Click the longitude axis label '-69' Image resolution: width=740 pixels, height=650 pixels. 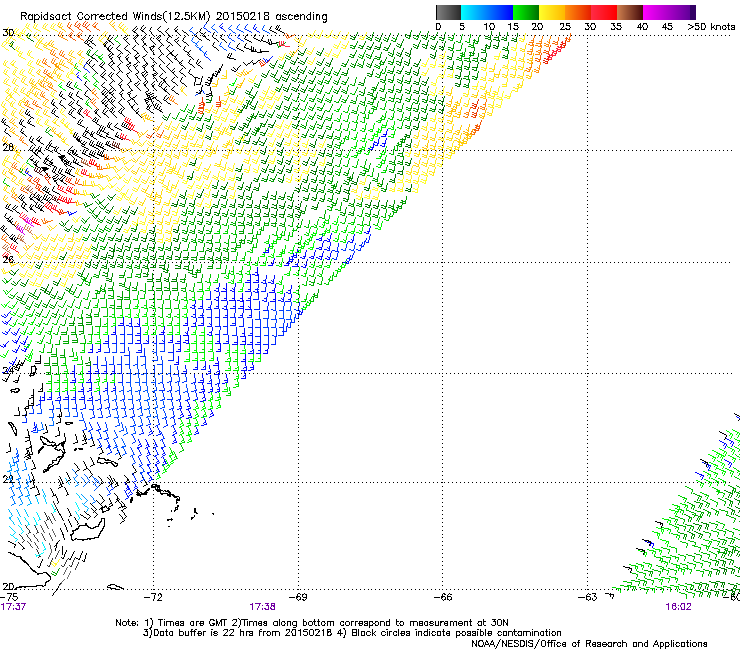pyautogui.click(x=298, y=597)
